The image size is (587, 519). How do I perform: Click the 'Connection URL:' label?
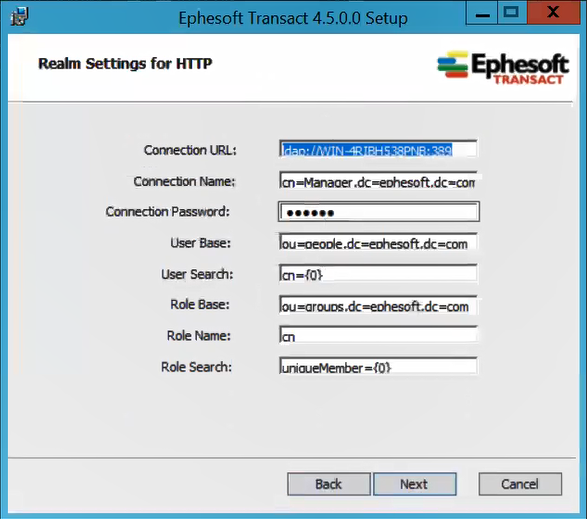[x=190, y=150]
